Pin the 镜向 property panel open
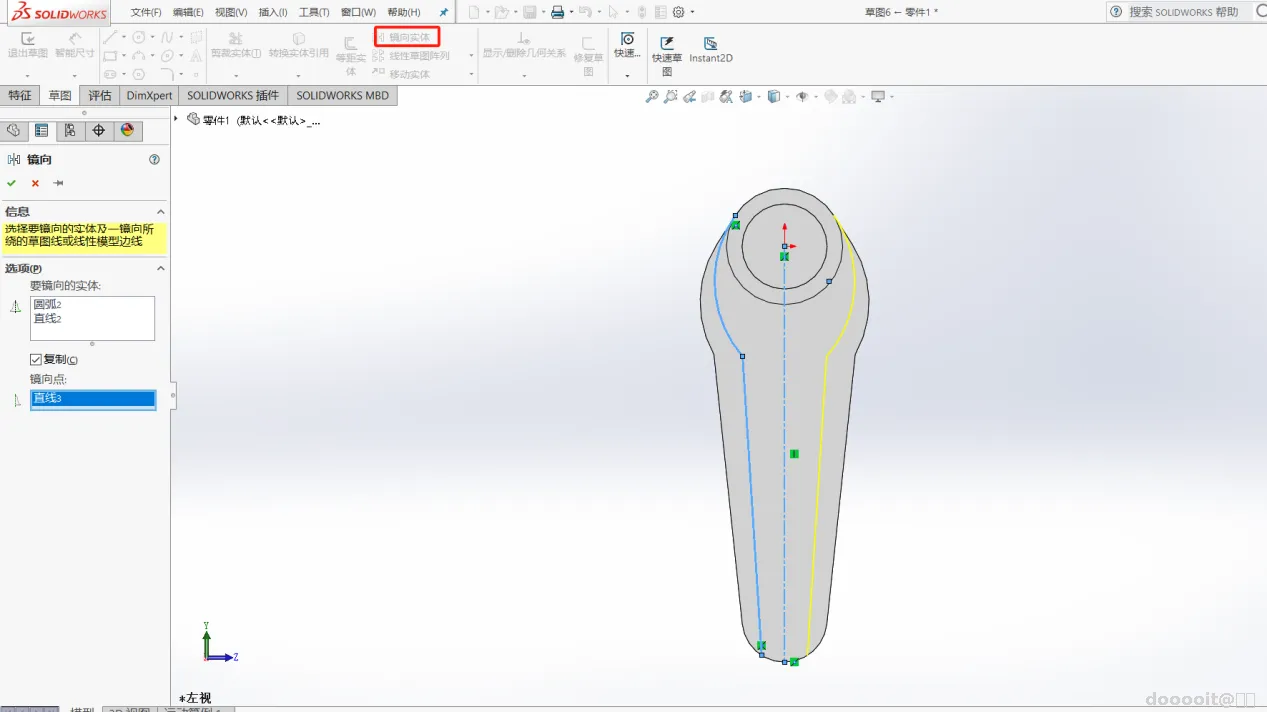The width and height of the screenshot is (1267, 712). 58,183
